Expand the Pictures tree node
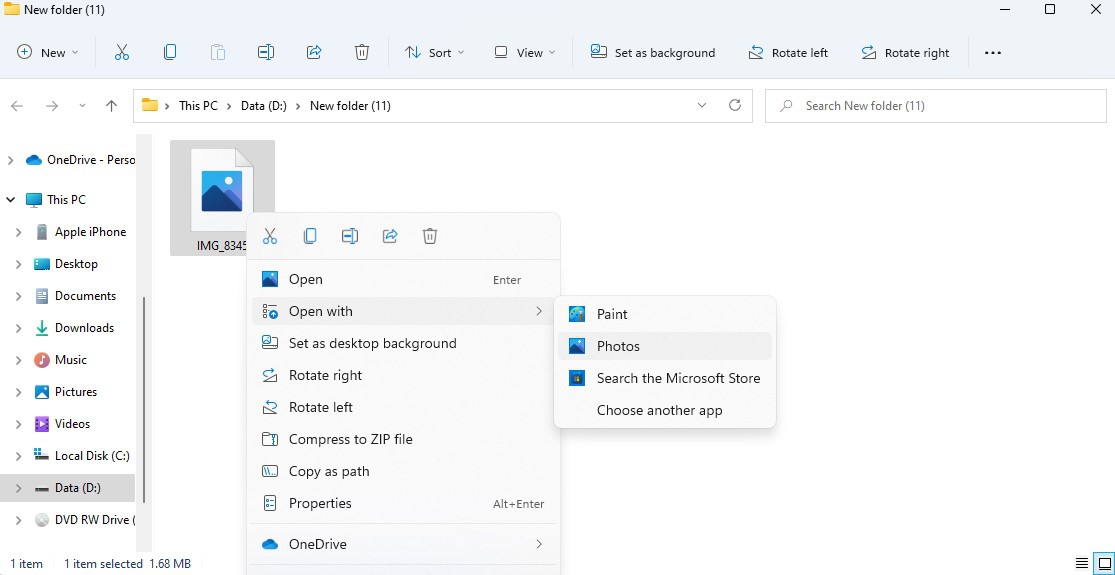The image size is (1115, 575). point(18,392)
